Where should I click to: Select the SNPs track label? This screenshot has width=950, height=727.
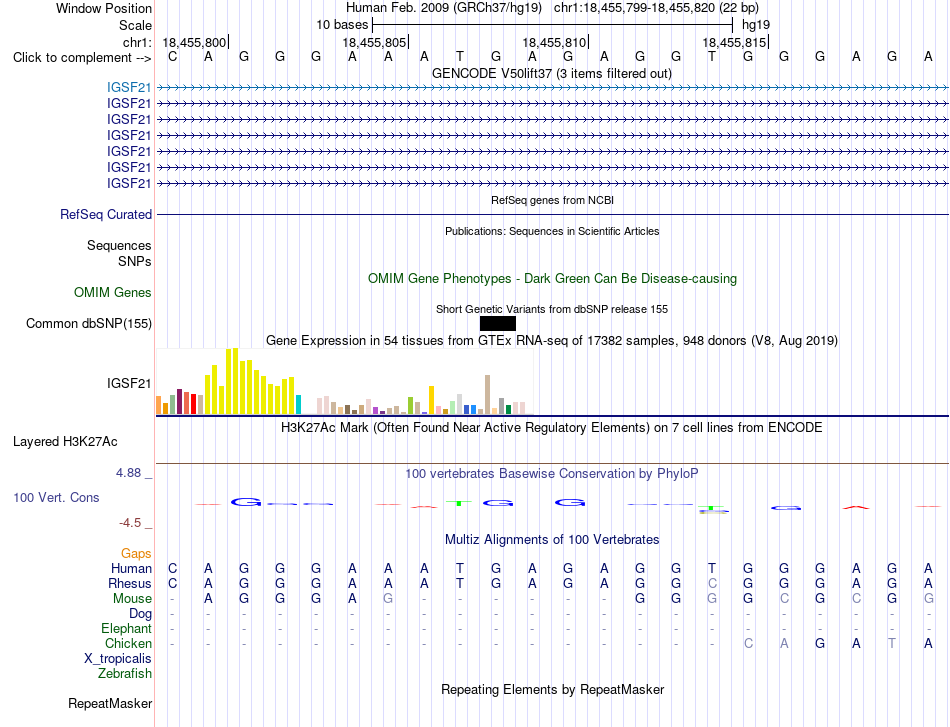click(x=135, y=261)
